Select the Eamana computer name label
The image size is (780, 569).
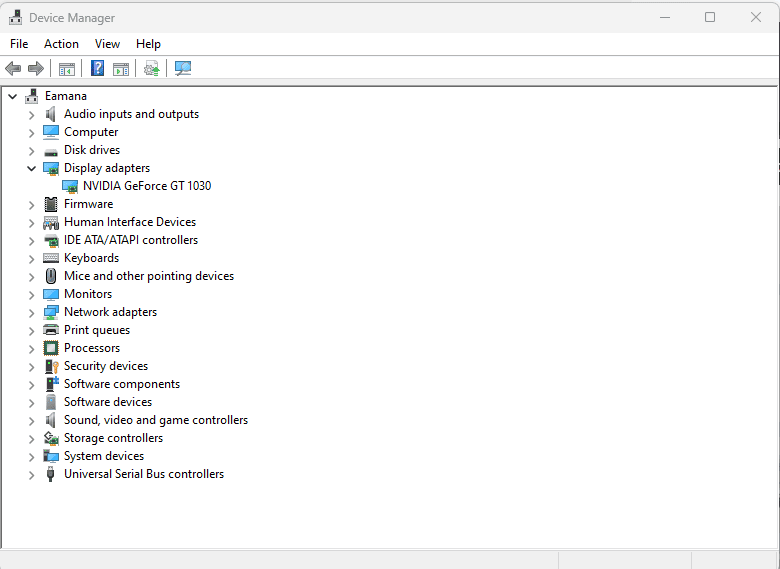pyautogui.click(x=66, y=96)
